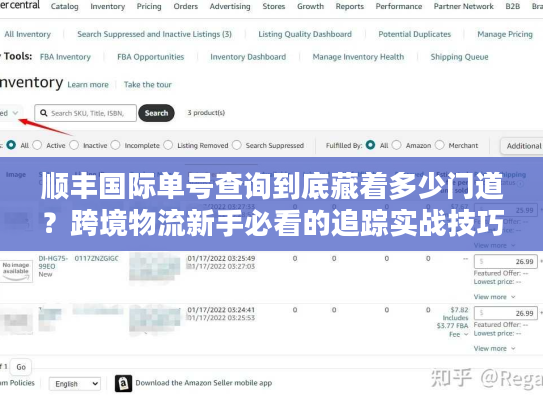The width and height of the screenshot is (543, 408).
Task: Open Potential Duplicates
Action: (x=415, y=34)
